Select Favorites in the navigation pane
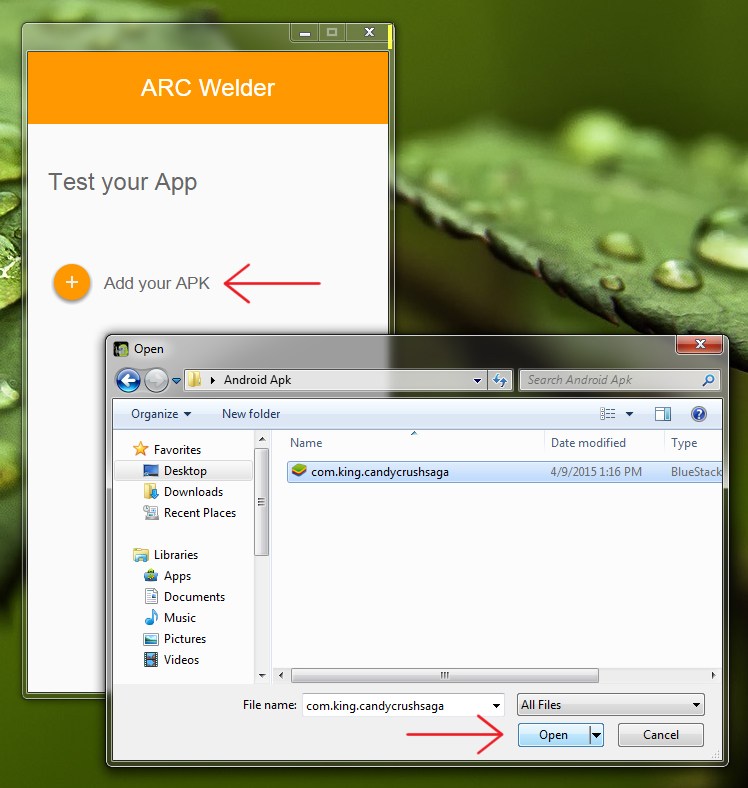 click(177, 449)
